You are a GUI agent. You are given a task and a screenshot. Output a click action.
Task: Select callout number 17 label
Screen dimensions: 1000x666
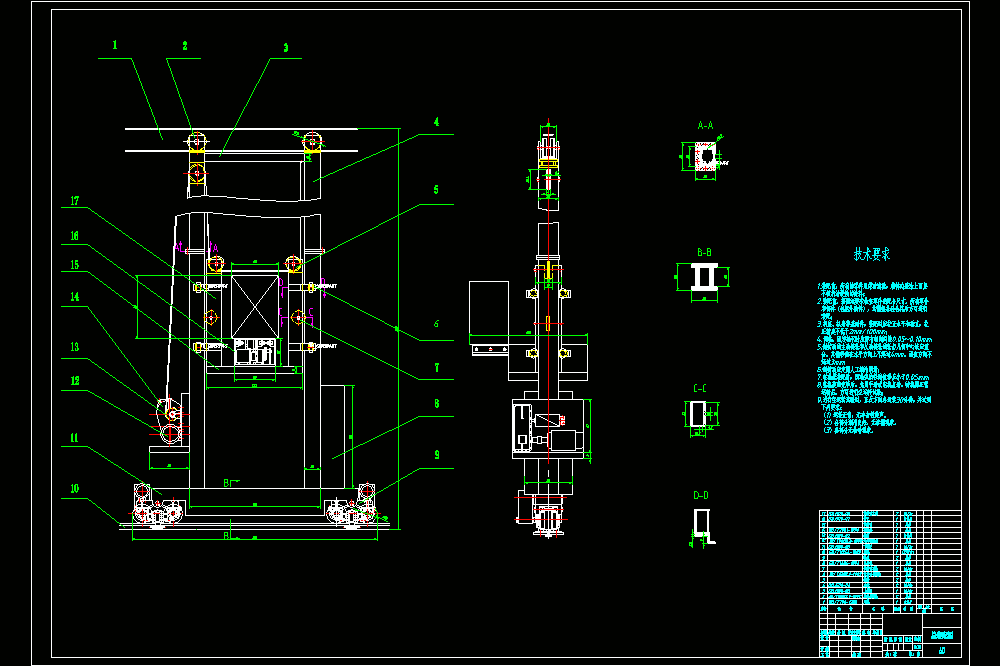[75, 201]
